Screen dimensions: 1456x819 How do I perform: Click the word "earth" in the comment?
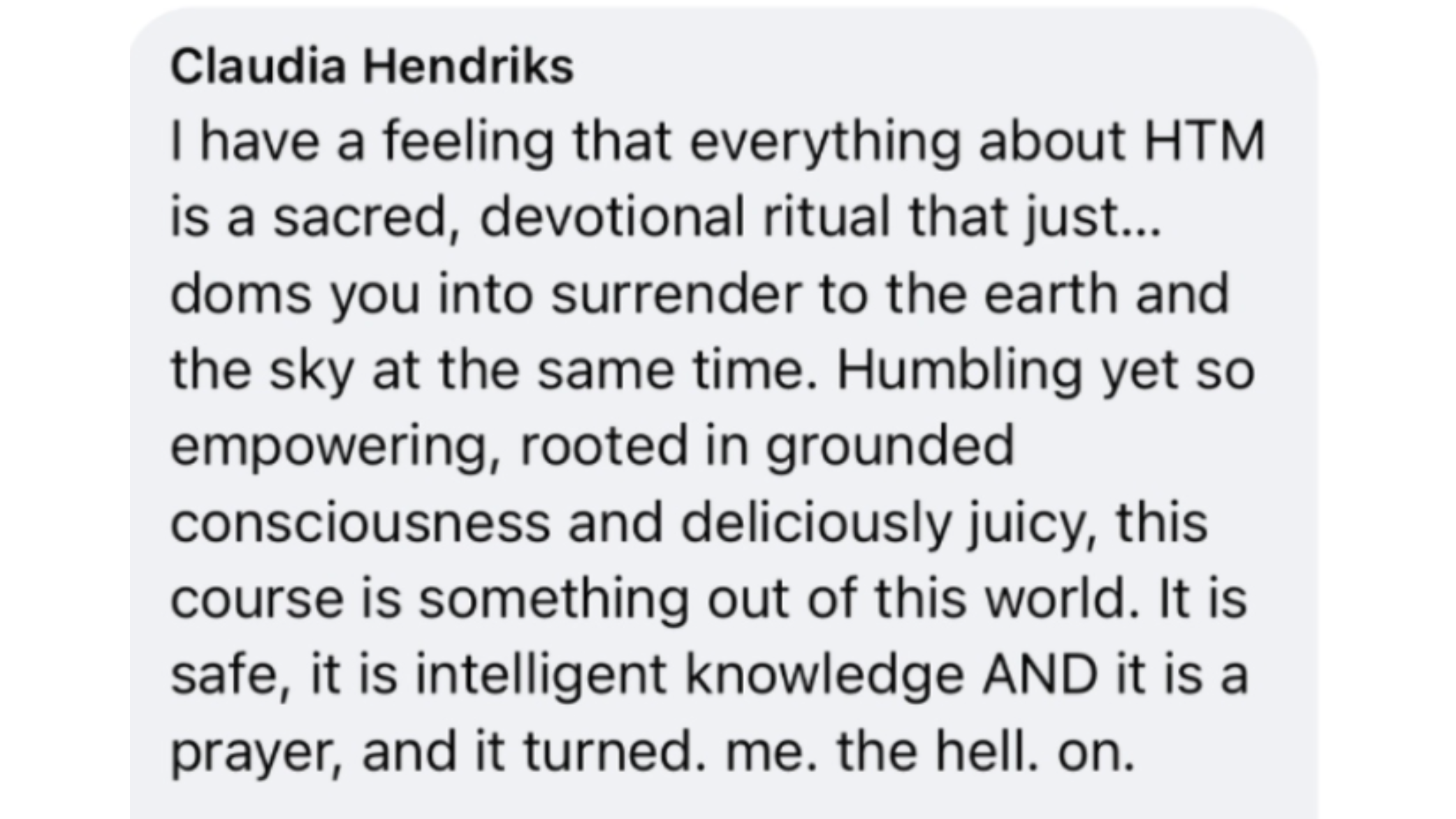pyautogui.click(x=1051, y=293)
